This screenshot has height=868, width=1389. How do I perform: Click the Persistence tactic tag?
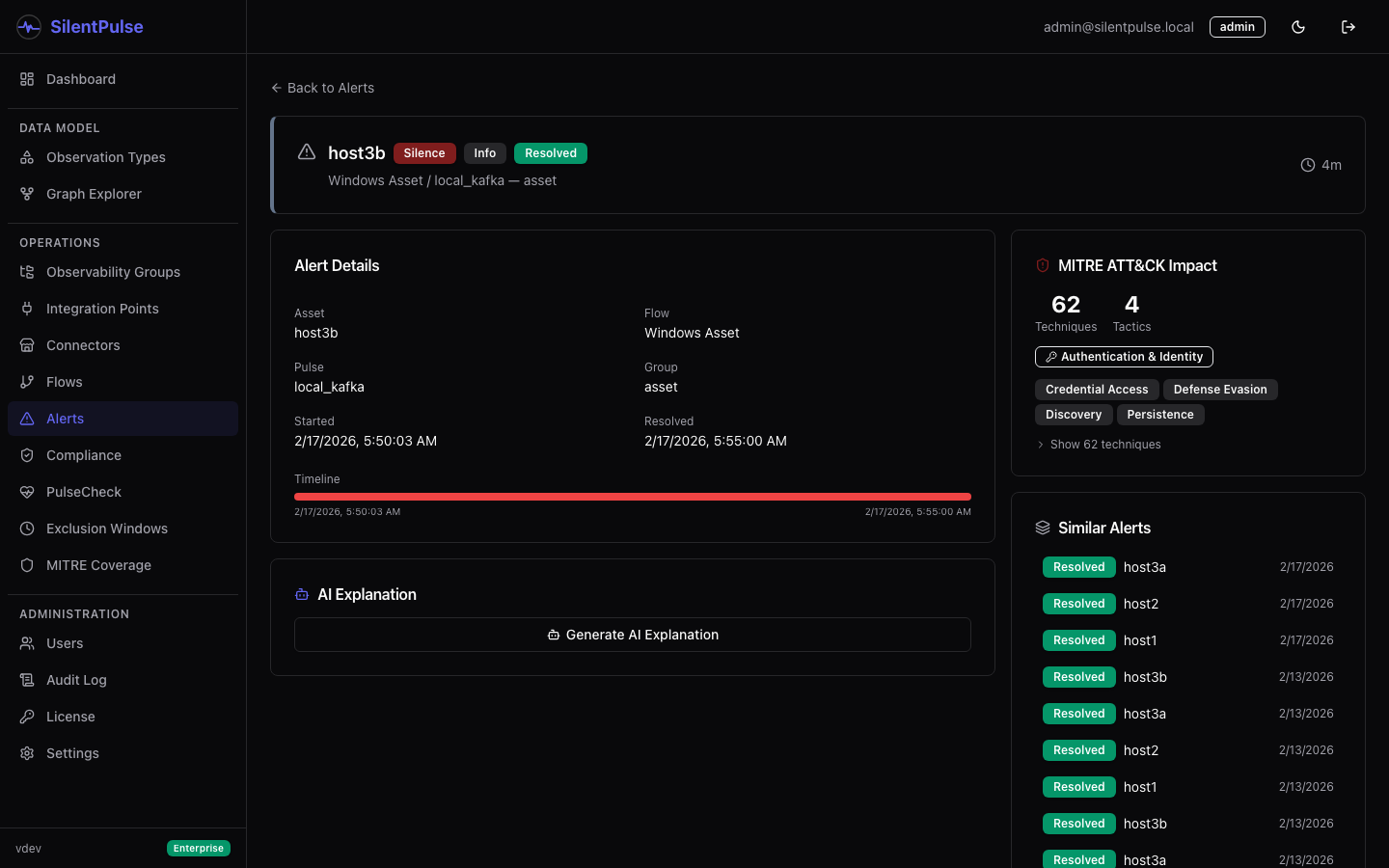(x=1160, y=415)
